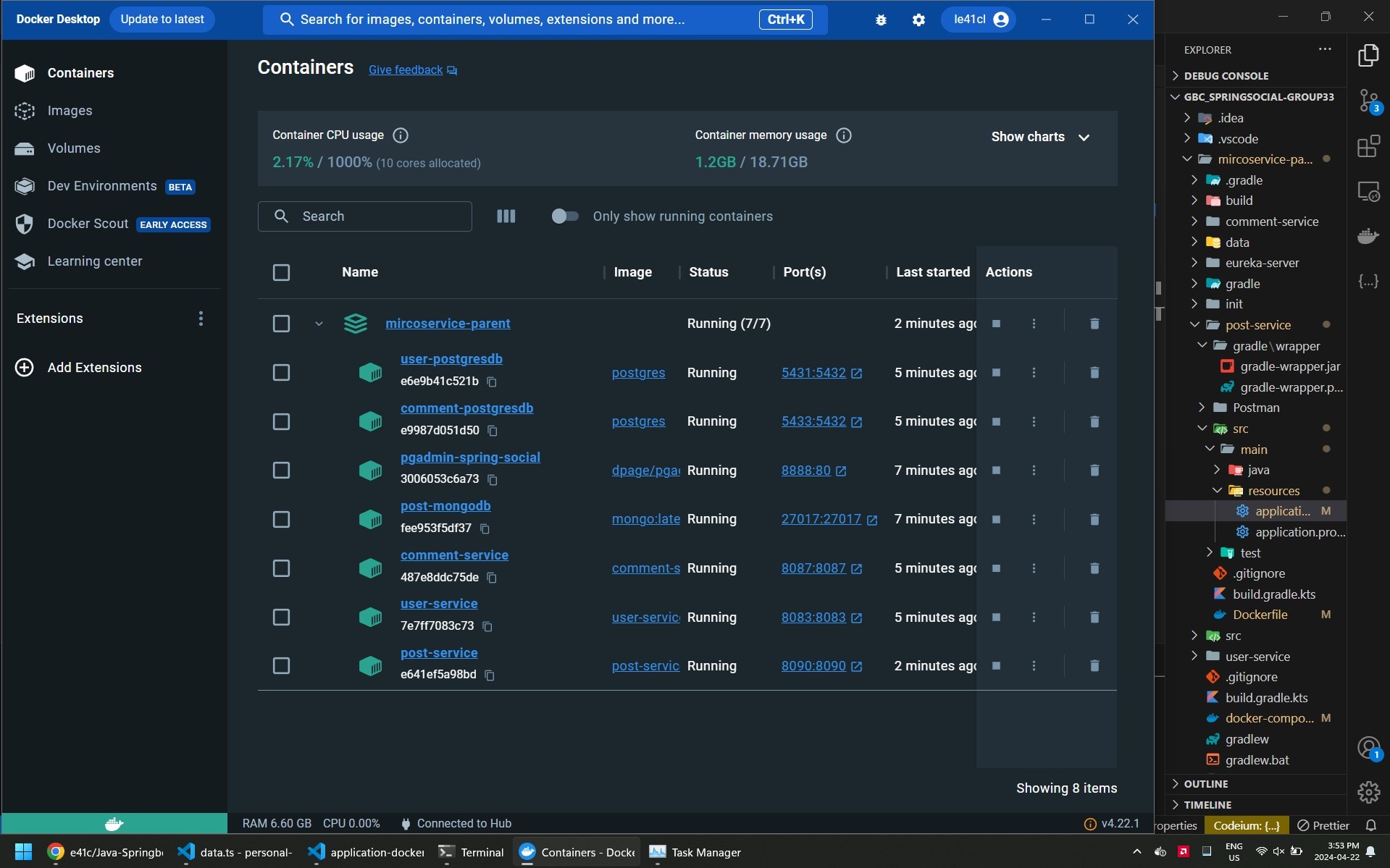Delete the comment-postgresdb container
Viewport: 1390px width, 868px height.
(x=1094, y=421)
